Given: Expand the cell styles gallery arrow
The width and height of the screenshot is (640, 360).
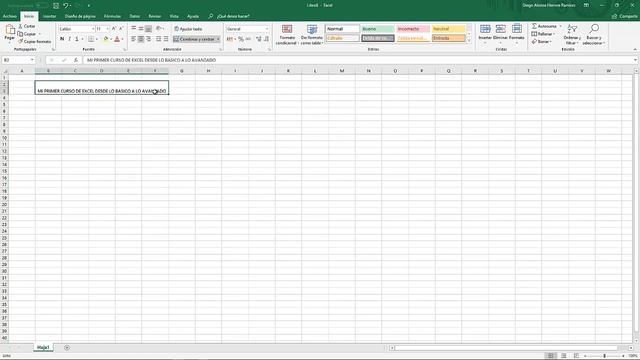Looking at the screenshot, I should coord(469,41).
